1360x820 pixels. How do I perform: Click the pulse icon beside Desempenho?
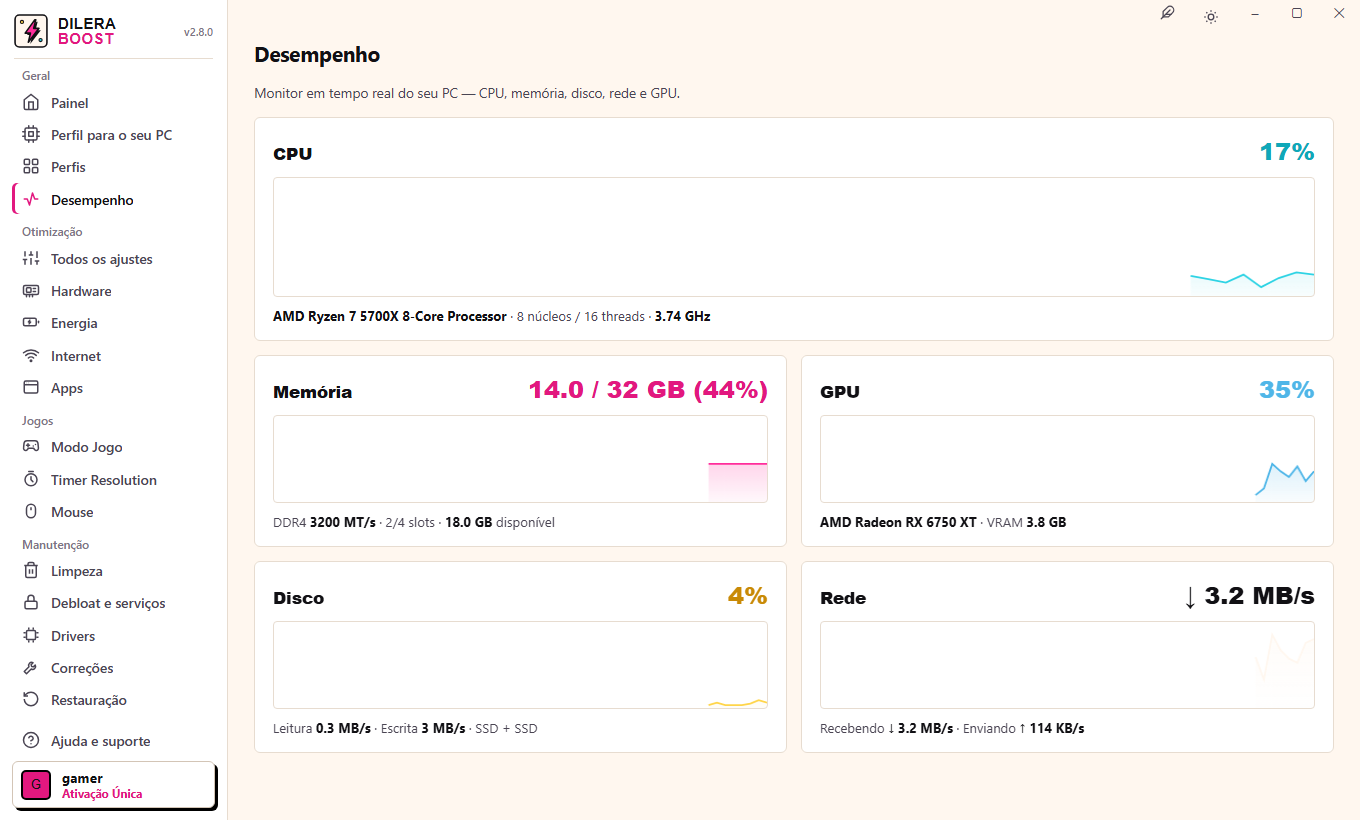click(31, 200)
